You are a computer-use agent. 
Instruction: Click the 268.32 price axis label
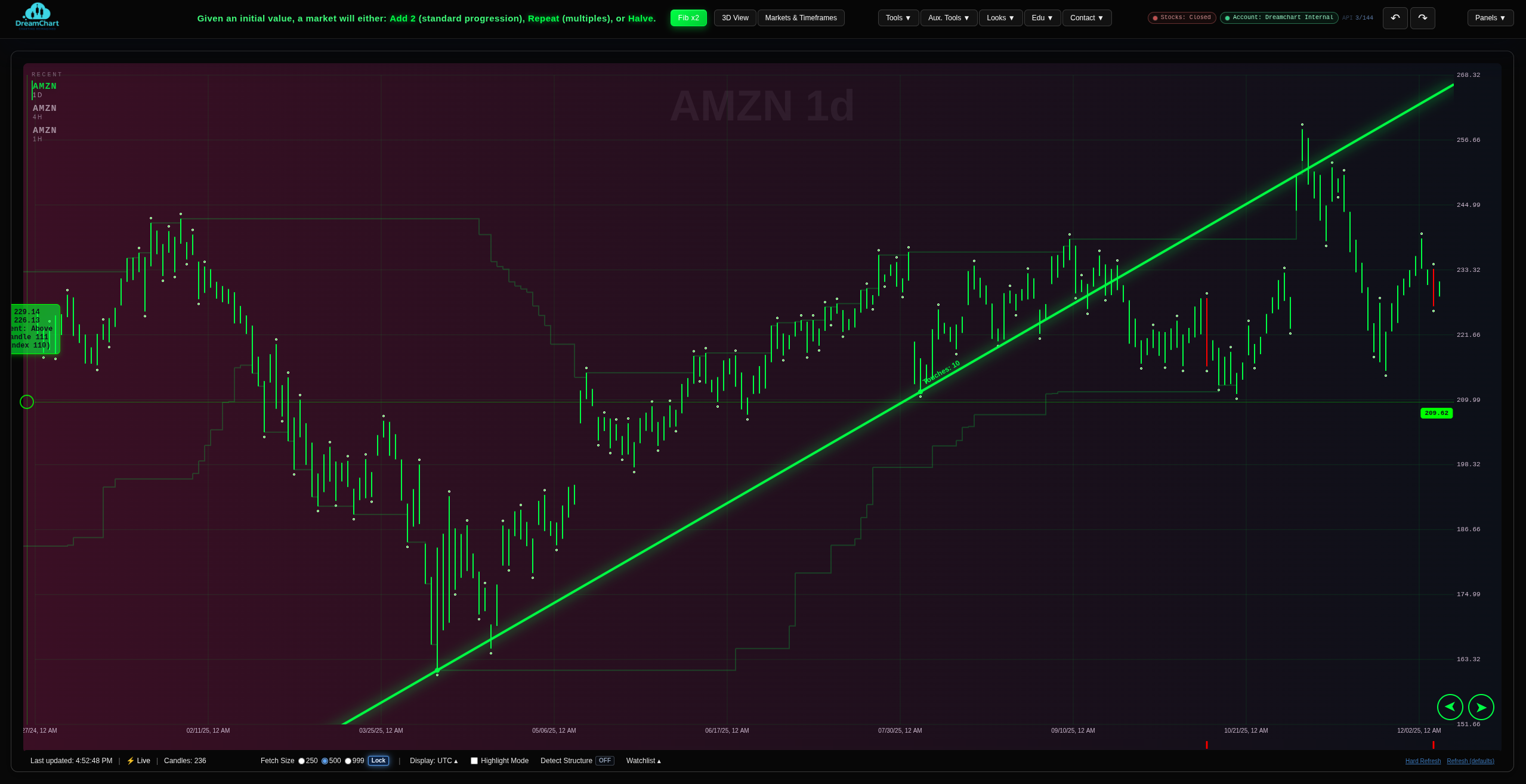pyautogui.click(x=1468, y=75)
